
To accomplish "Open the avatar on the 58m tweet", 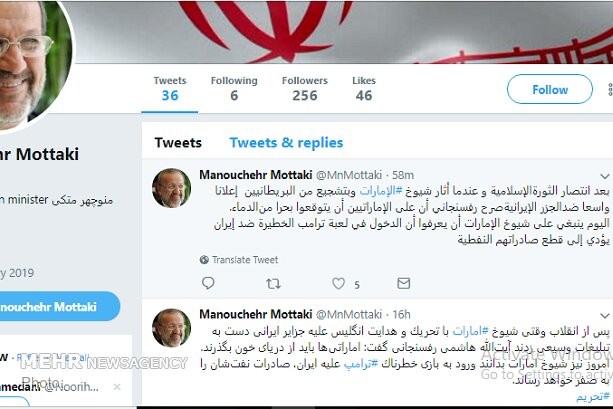I will click(171, 188).
